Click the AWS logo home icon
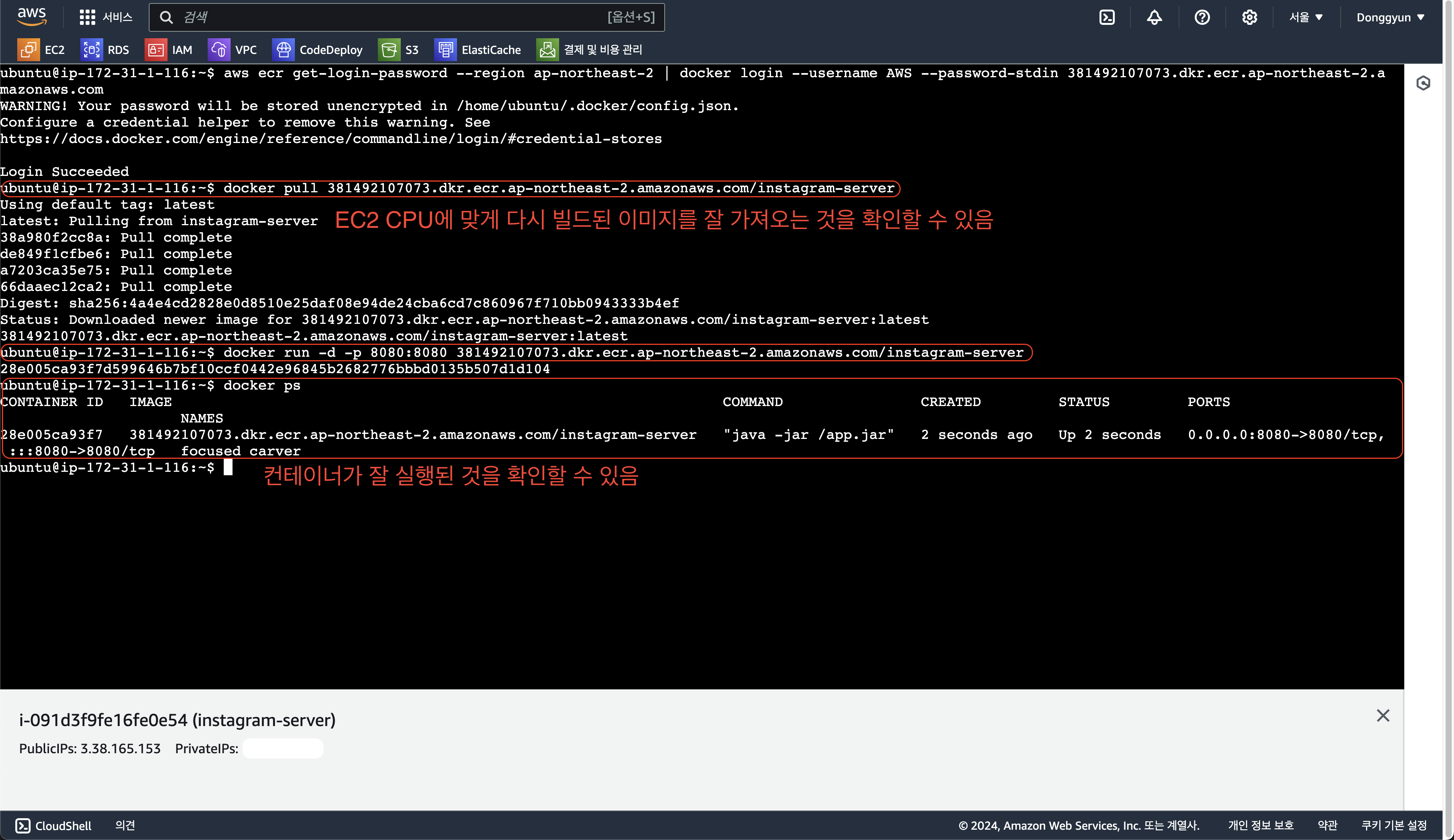1454x840 pixels. point(32,17)
